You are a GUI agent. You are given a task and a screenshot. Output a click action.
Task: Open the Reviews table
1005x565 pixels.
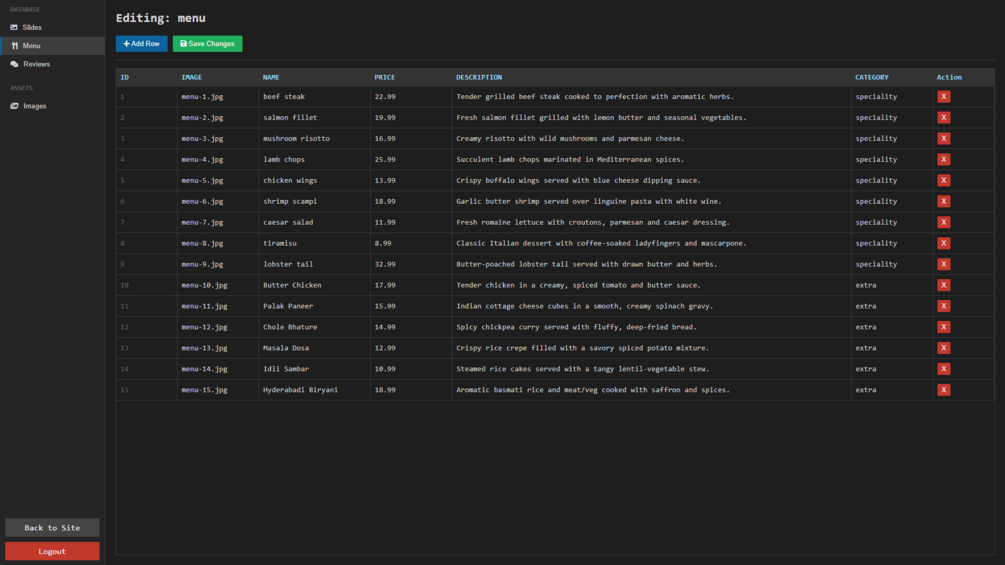(53, 64)
